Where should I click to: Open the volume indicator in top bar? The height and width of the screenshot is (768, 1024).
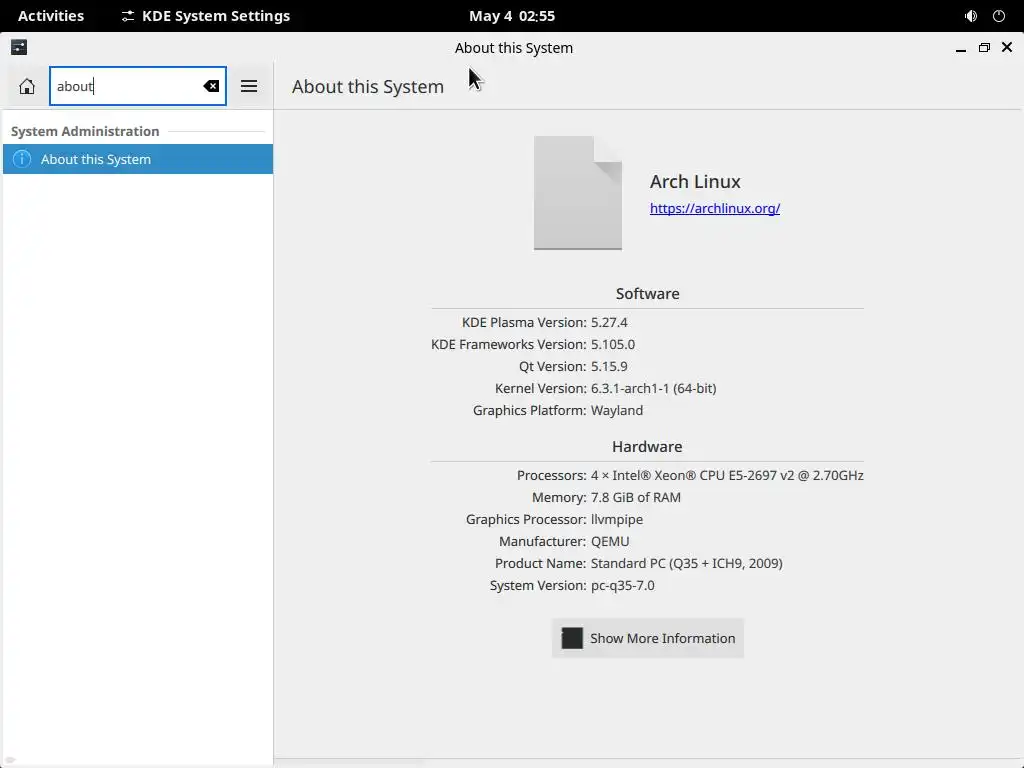pos(971,16)
